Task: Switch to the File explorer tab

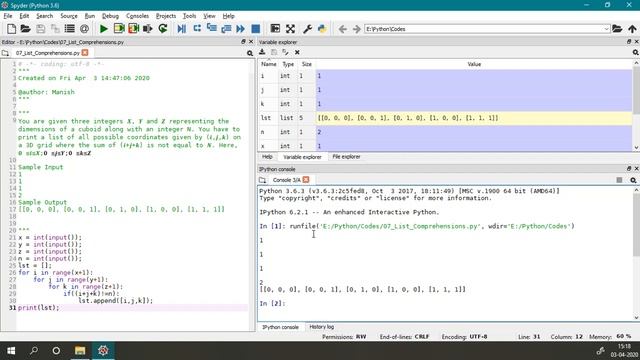Action: click(346, 157)
